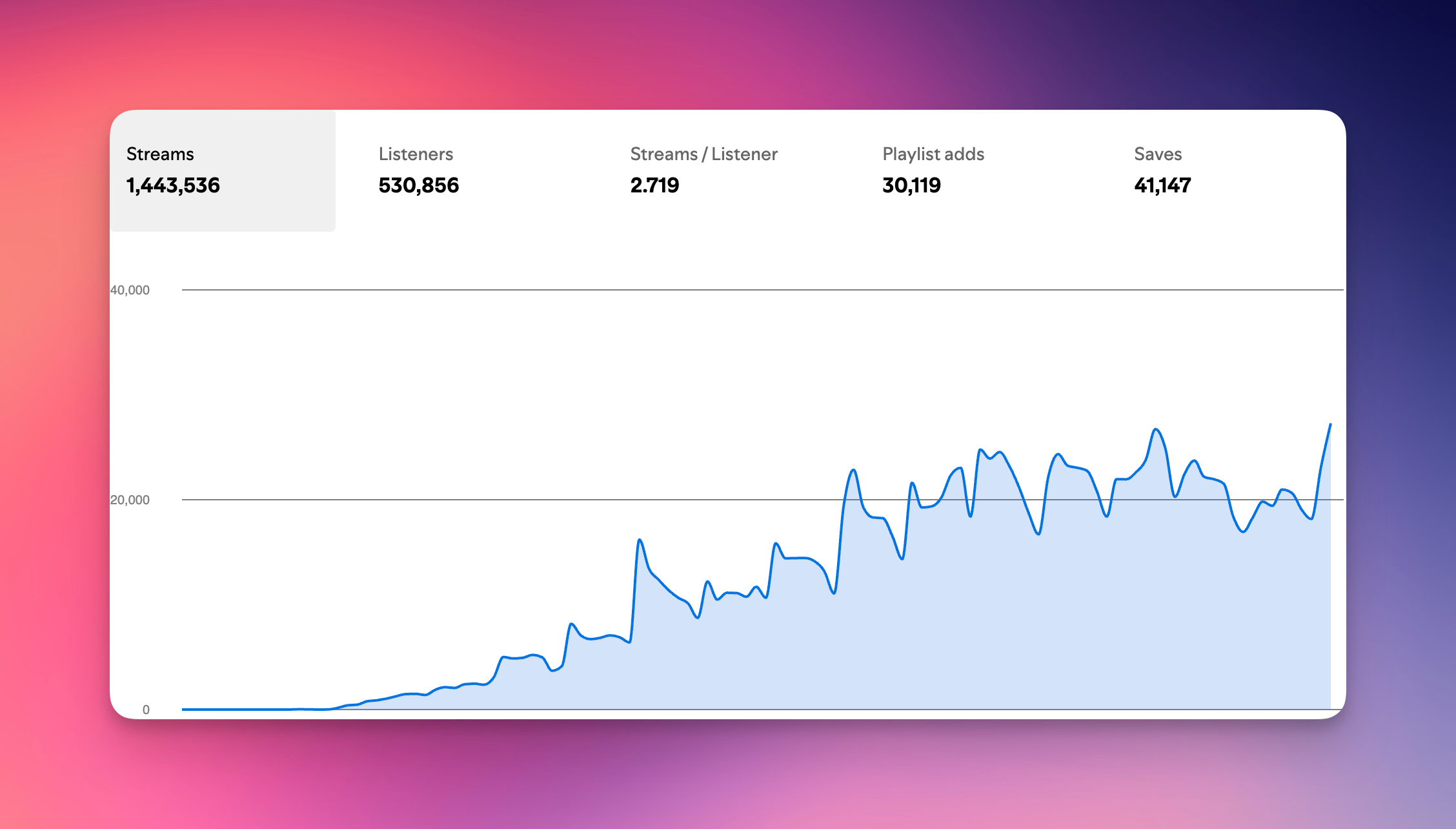Switch to the Playlist adds tab
This screenshot has width=1456, height=829.
pos(933,154)
